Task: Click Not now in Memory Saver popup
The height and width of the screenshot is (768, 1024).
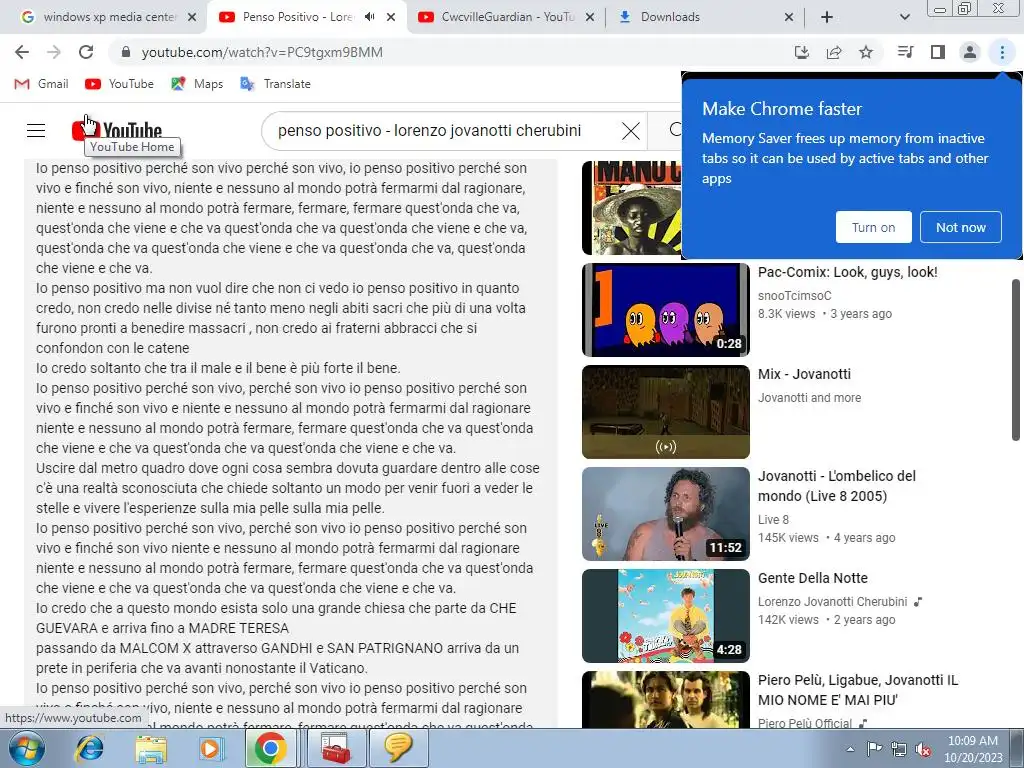Action: (961, 227)
